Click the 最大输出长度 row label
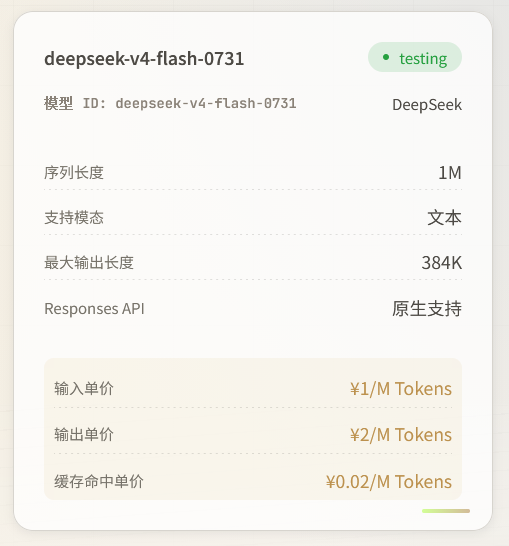Screen dimensions: 509x546 89,263
